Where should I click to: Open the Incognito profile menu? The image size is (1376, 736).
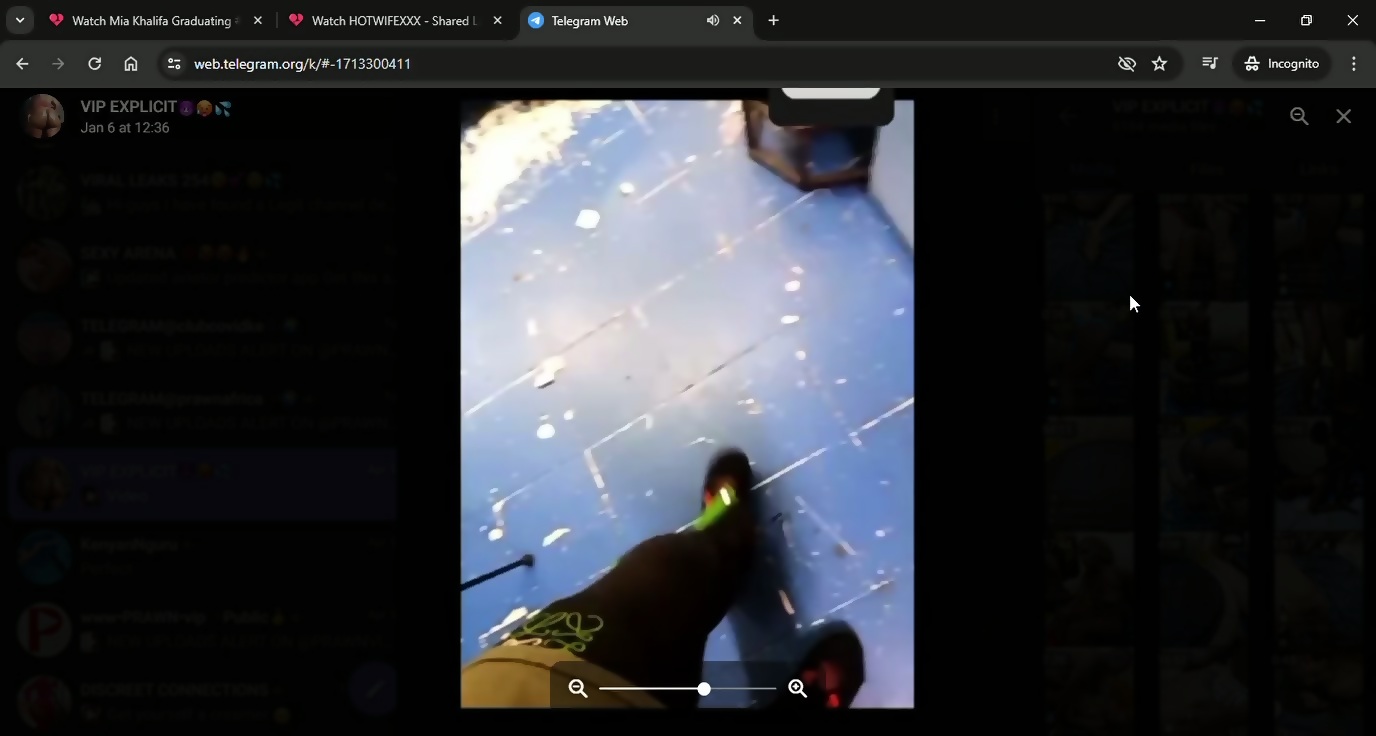(x=1282, y=63)
